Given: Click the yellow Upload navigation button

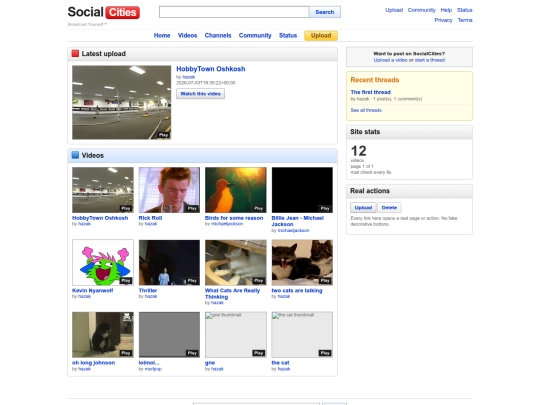Looking at the screenshot, I should 321,35.
